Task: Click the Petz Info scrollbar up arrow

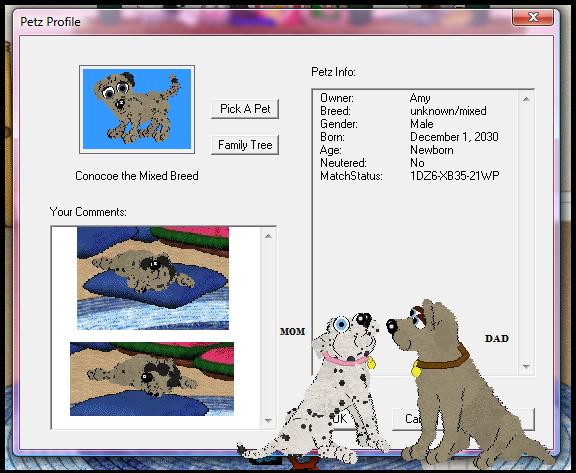Action: point(526,99)
